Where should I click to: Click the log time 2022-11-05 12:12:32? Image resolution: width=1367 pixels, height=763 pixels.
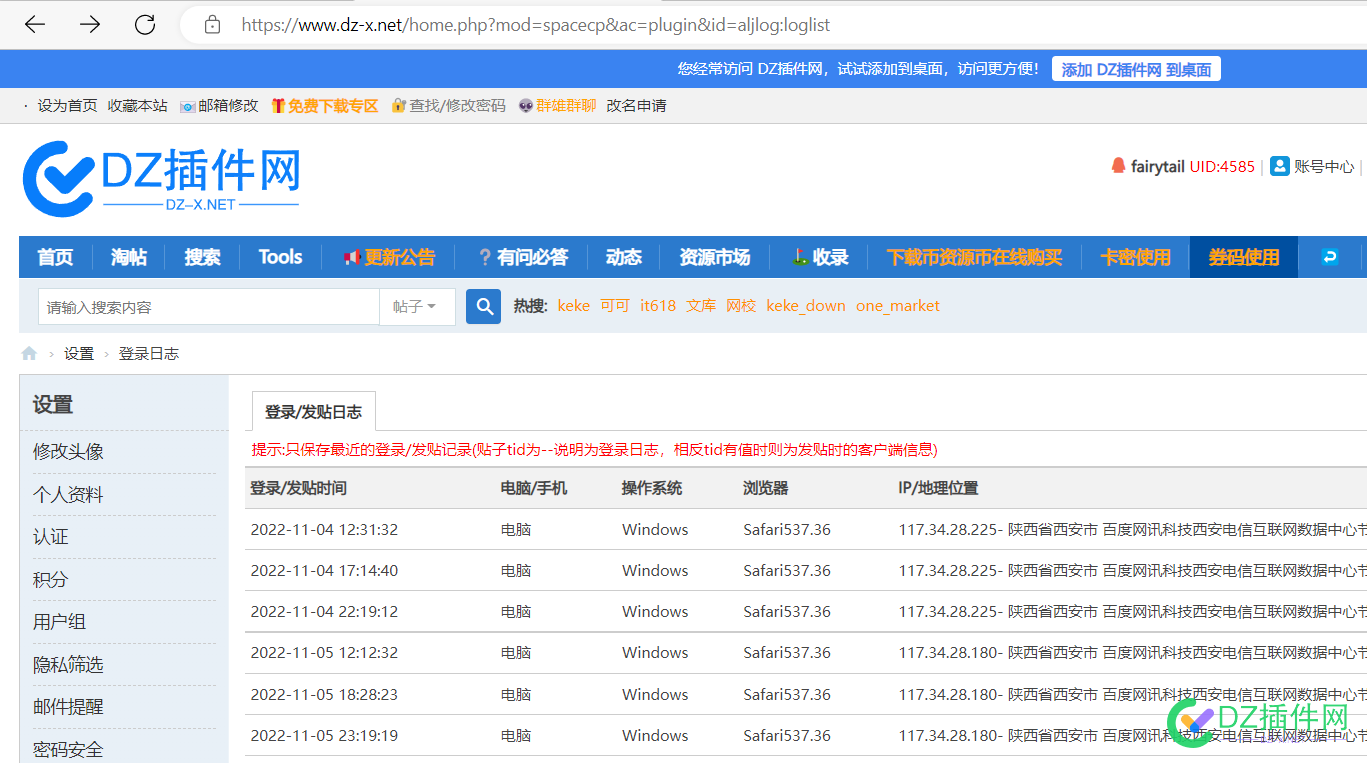click(x=324, y=652)
